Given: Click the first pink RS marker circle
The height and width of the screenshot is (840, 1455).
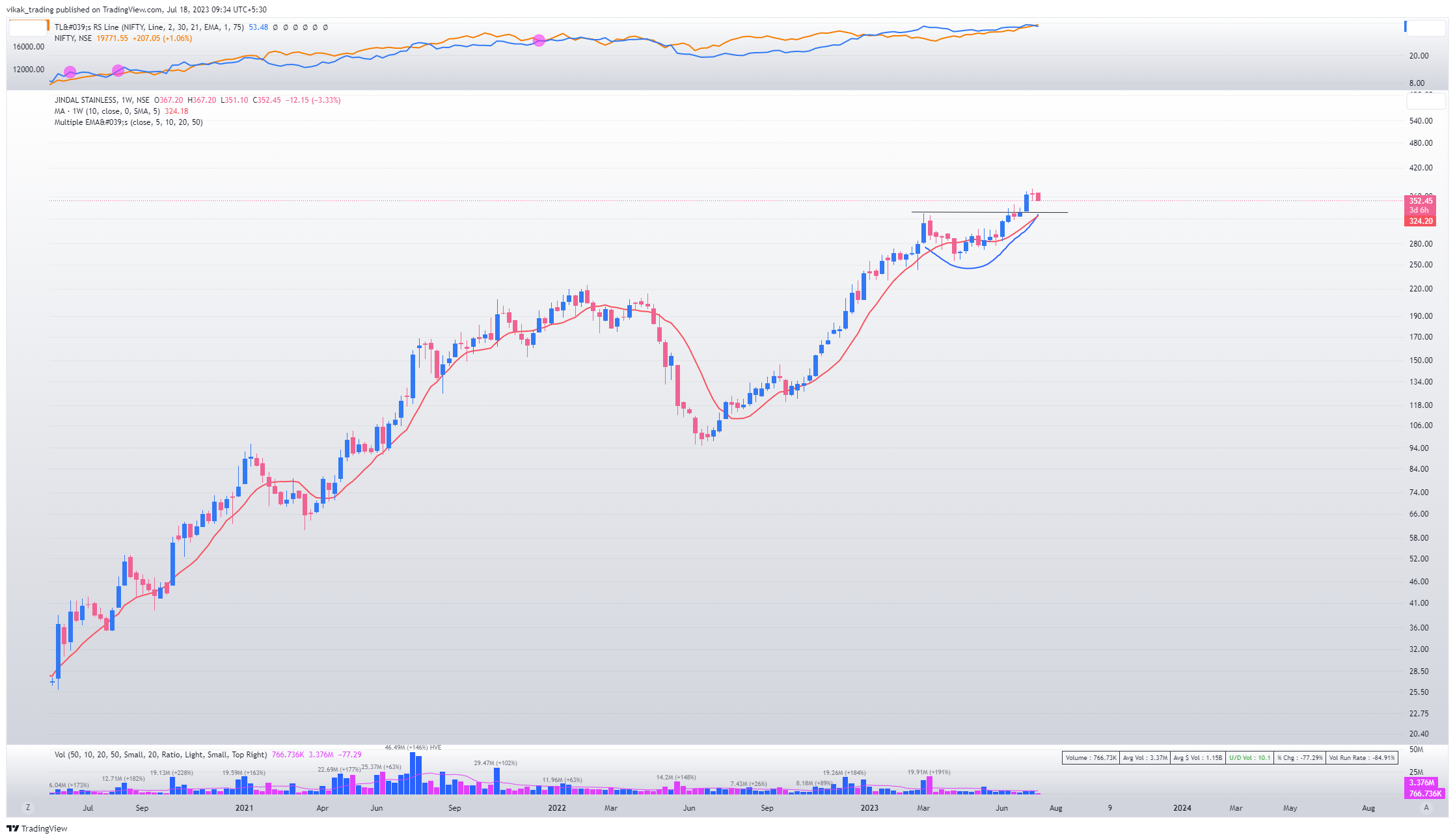Looking at the screenshot, I should click(70, 72).
